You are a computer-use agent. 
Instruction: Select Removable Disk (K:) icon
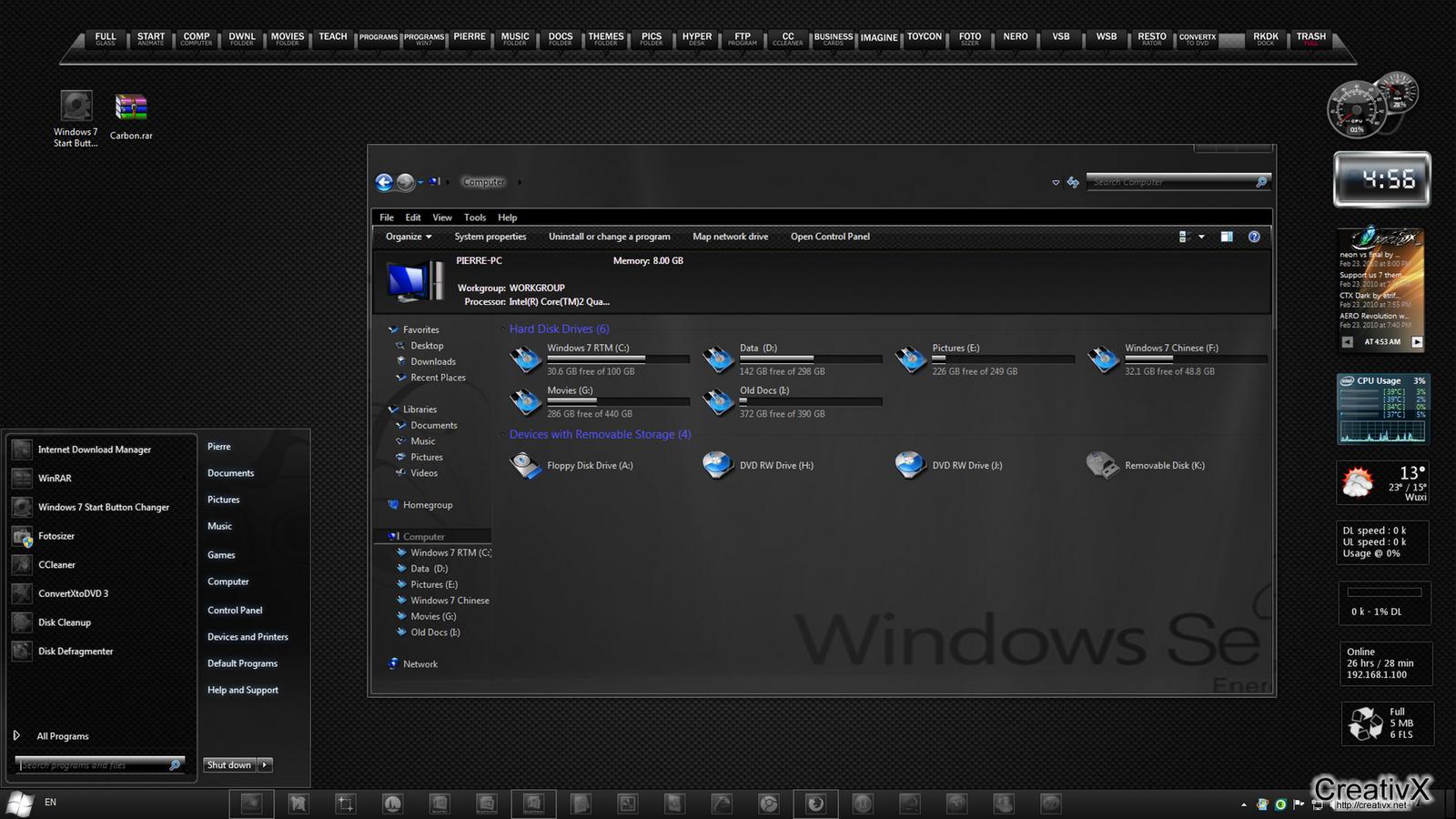[1103, 465]
